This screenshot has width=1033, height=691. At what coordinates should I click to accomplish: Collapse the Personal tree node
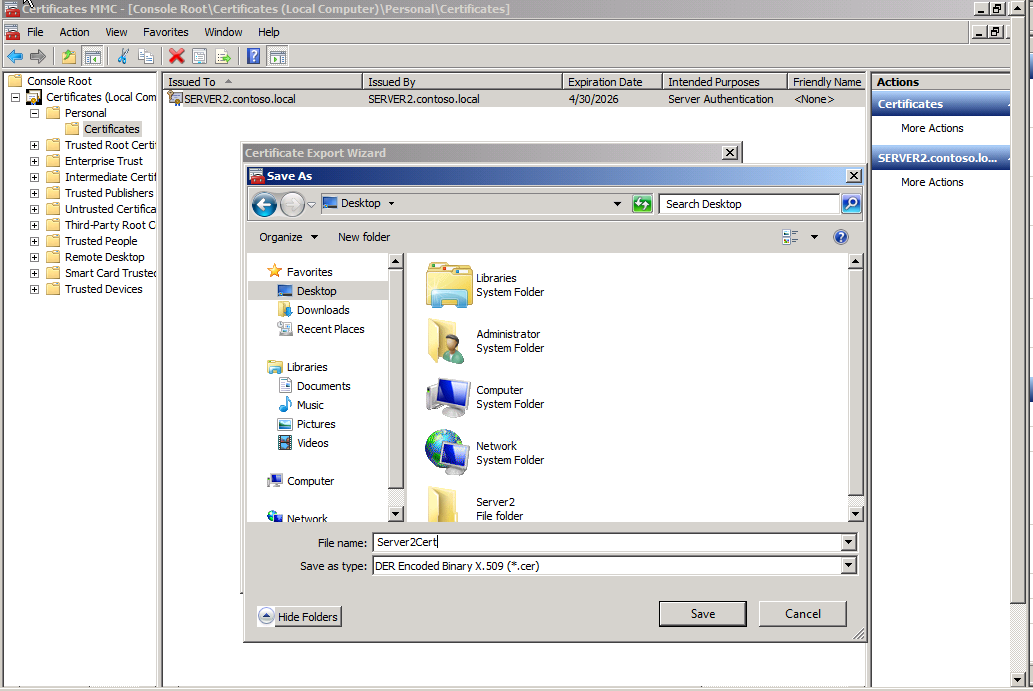(x=34, y=113)
